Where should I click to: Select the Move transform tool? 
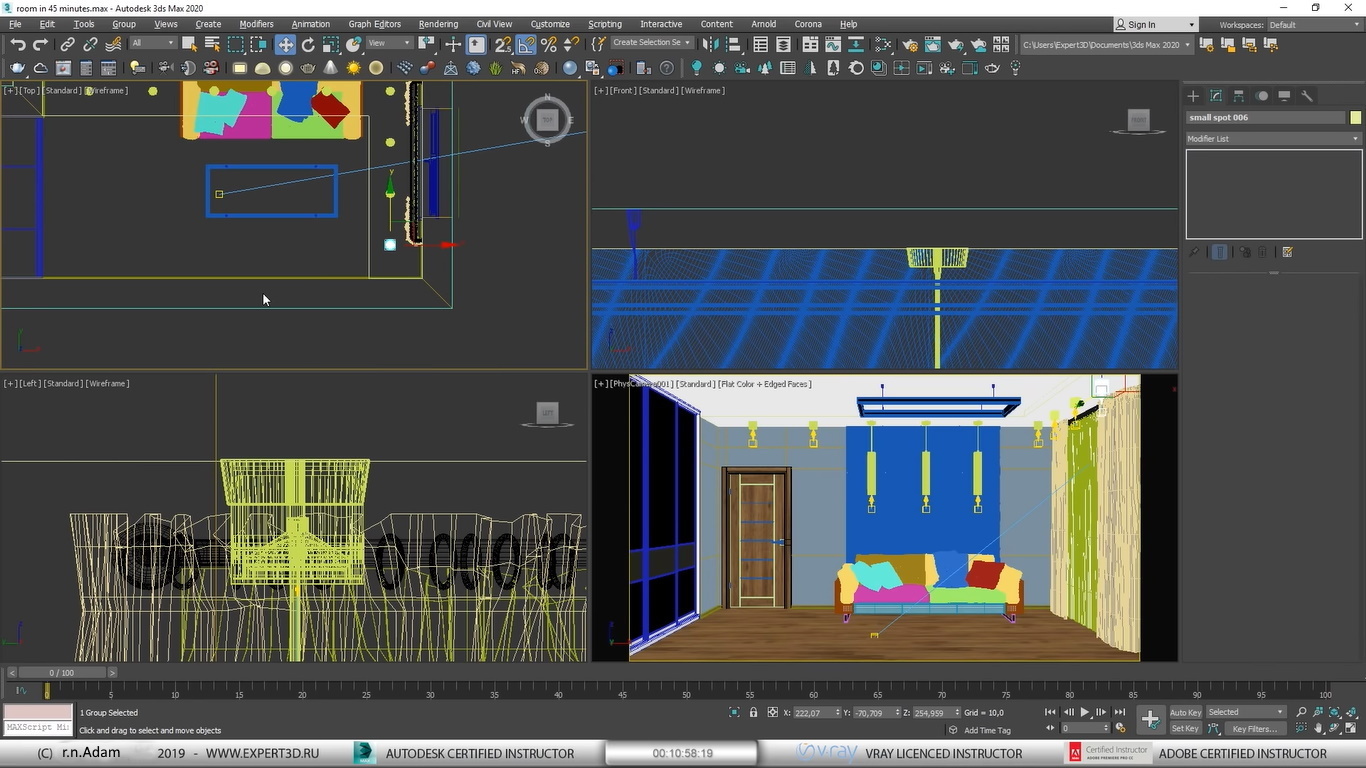[286, 44]
